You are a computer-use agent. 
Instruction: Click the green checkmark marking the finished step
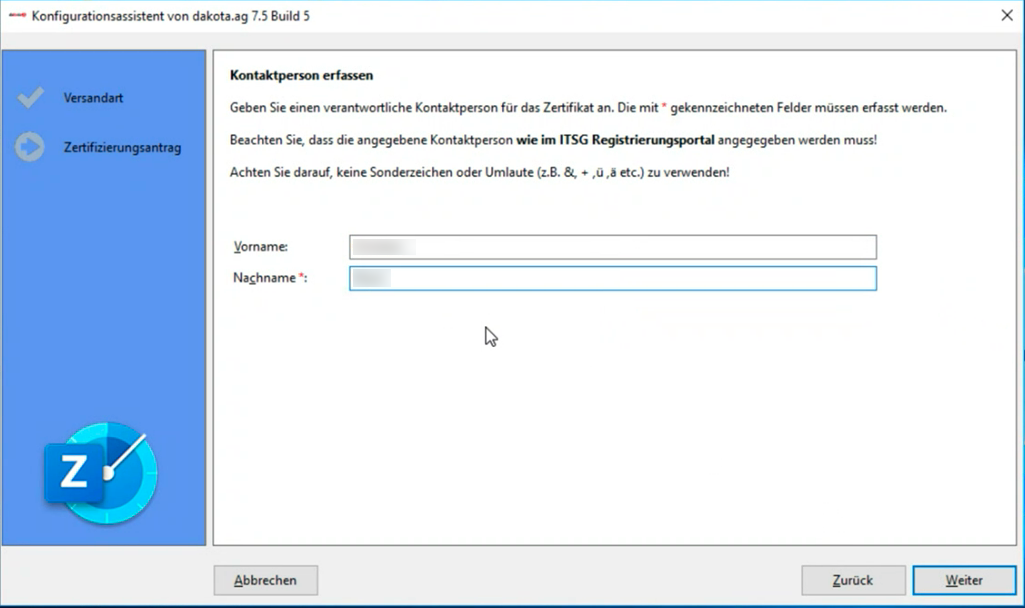30,97
